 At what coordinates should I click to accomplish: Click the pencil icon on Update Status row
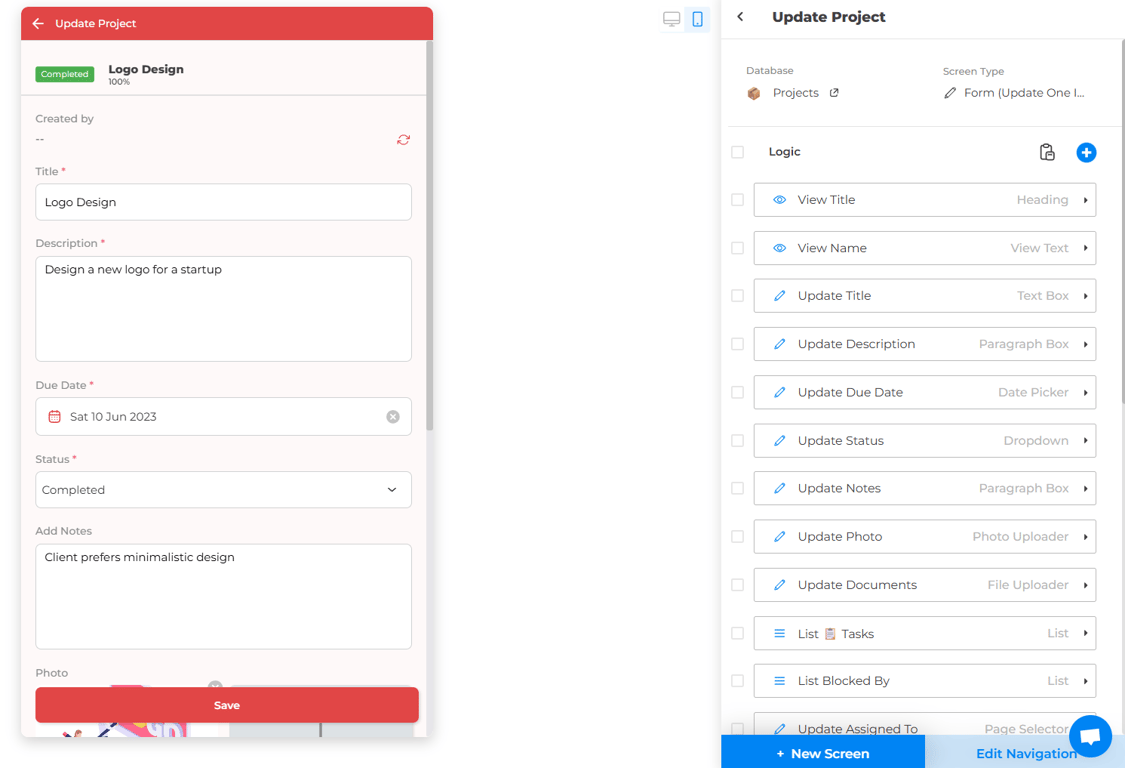779,440
